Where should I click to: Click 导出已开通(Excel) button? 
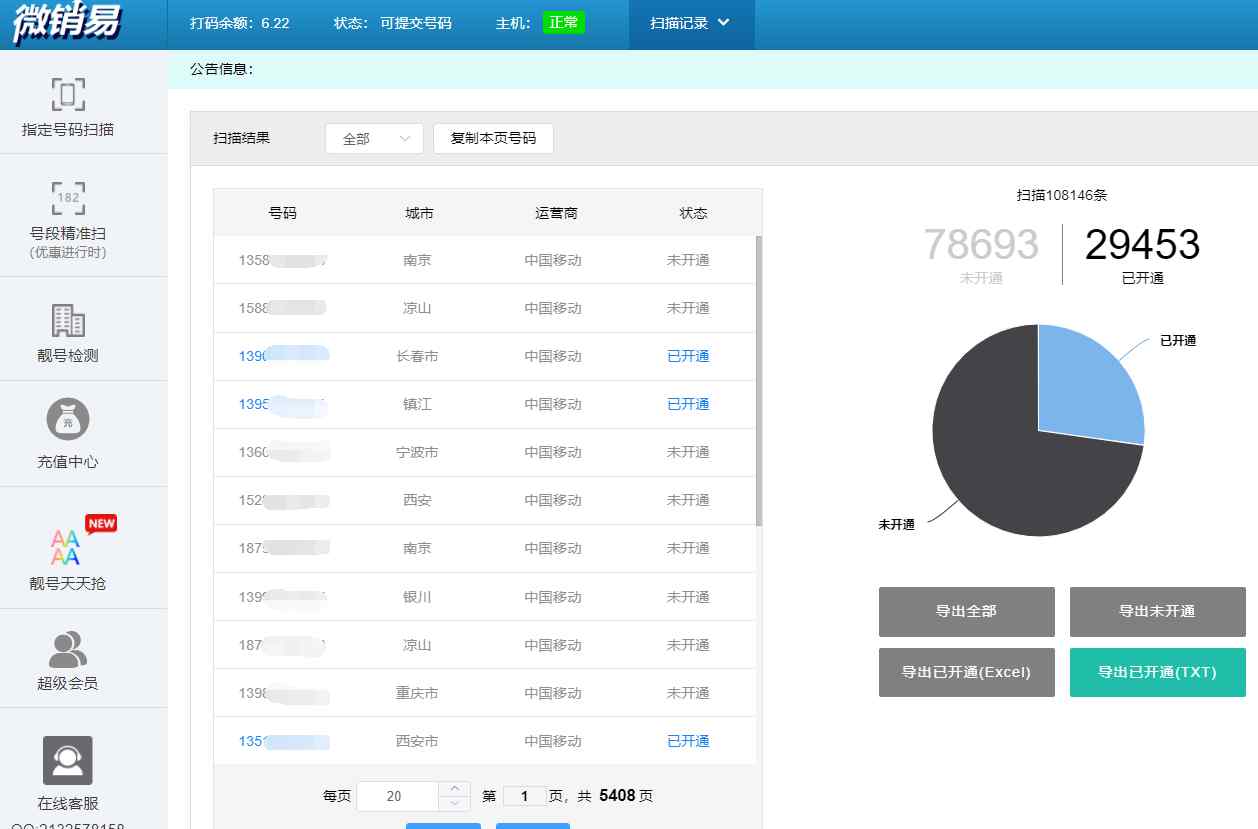[x=966, y=672]
